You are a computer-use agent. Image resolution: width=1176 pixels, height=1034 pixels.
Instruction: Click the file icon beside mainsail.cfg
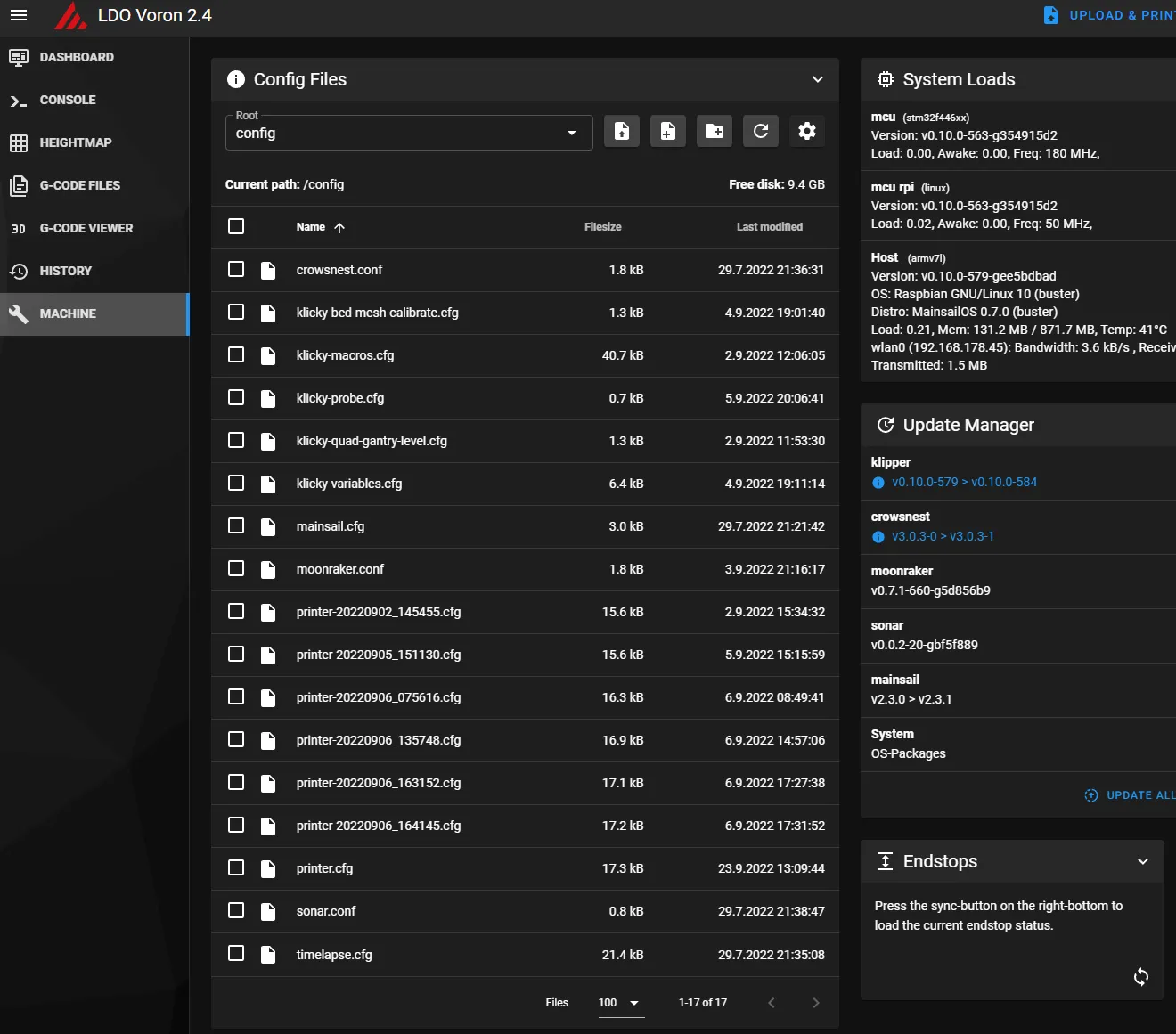[x=268, y=526]
